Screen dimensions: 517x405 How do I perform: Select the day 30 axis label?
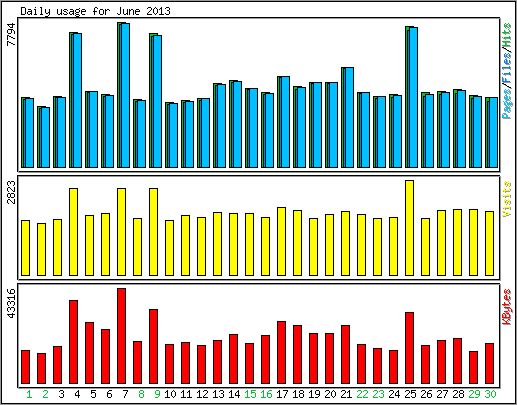(x=490, y=394)
